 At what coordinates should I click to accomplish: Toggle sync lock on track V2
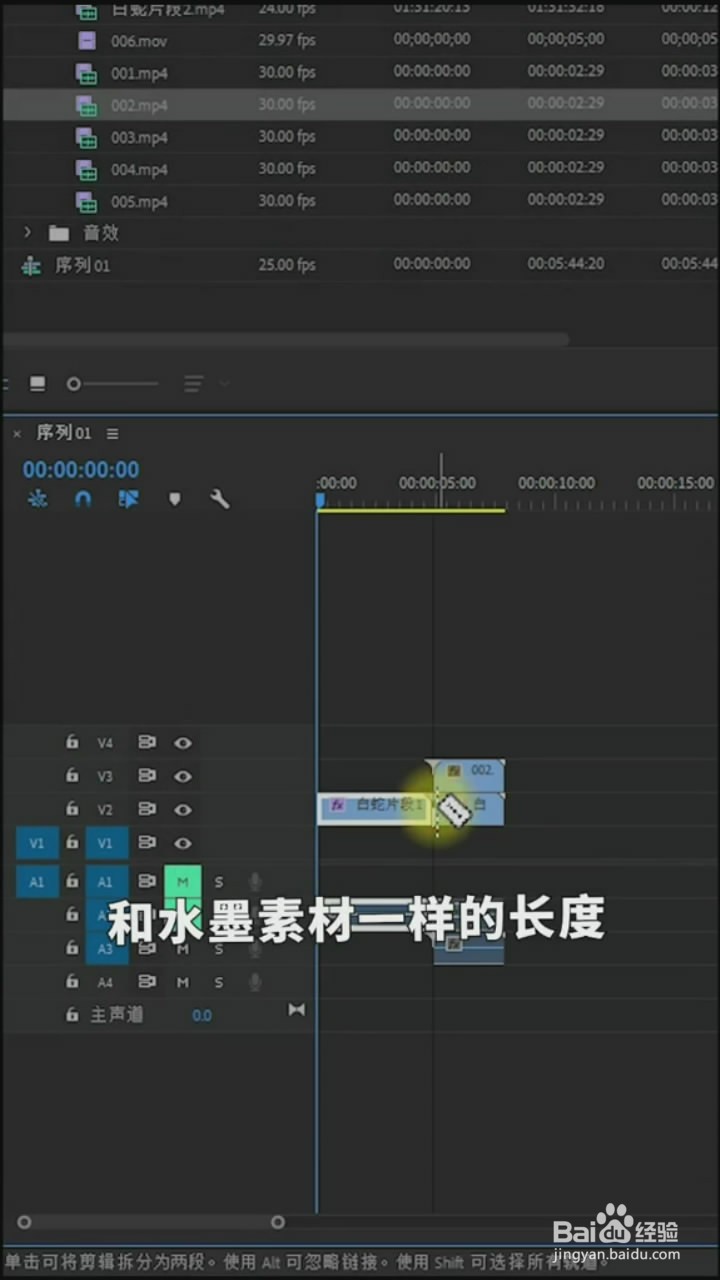147,809
